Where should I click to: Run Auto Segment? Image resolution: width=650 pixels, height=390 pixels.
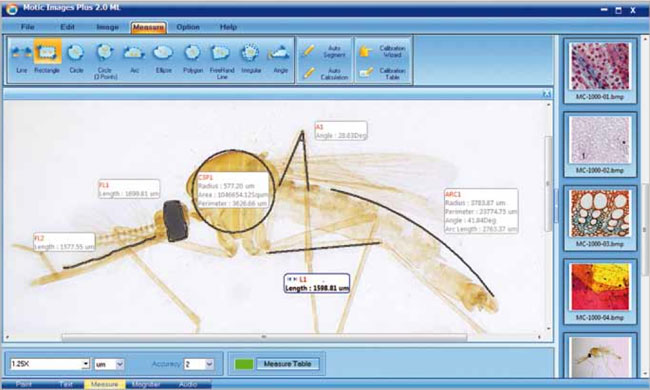click(x=325, y=51)
